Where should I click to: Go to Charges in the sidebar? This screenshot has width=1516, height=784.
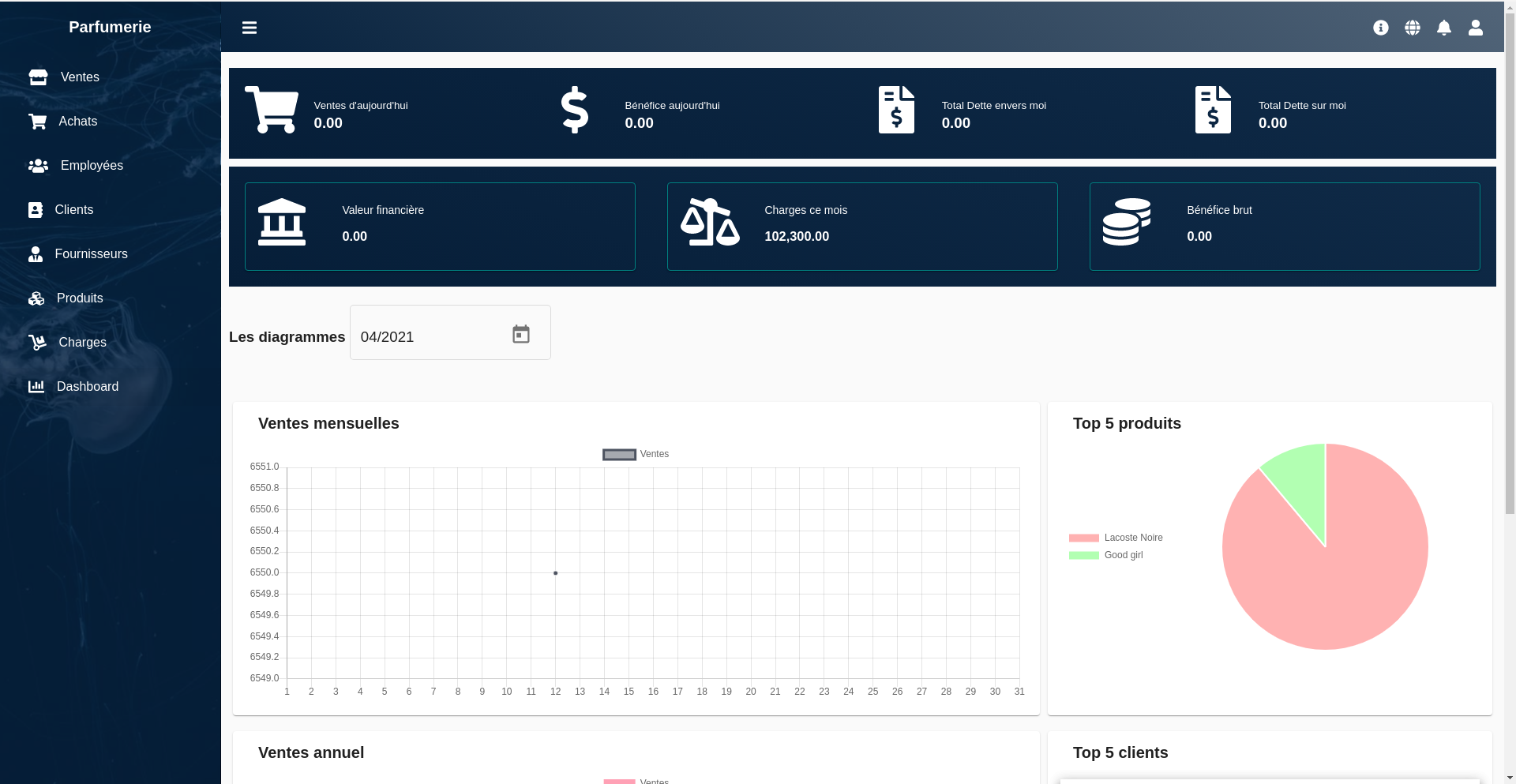point(83,342)
